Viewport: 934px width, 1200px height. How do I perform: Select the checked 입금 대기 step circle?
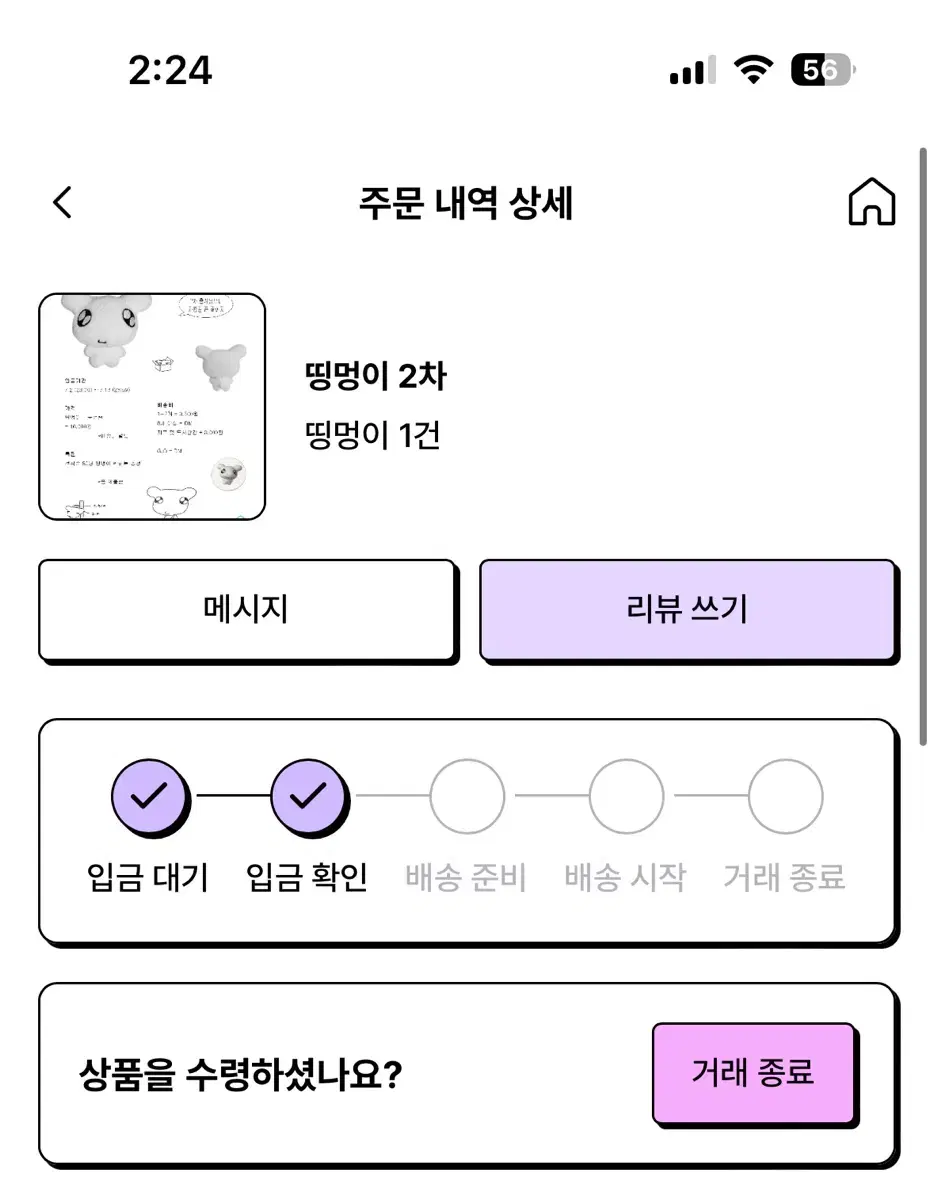pos(148,797)
